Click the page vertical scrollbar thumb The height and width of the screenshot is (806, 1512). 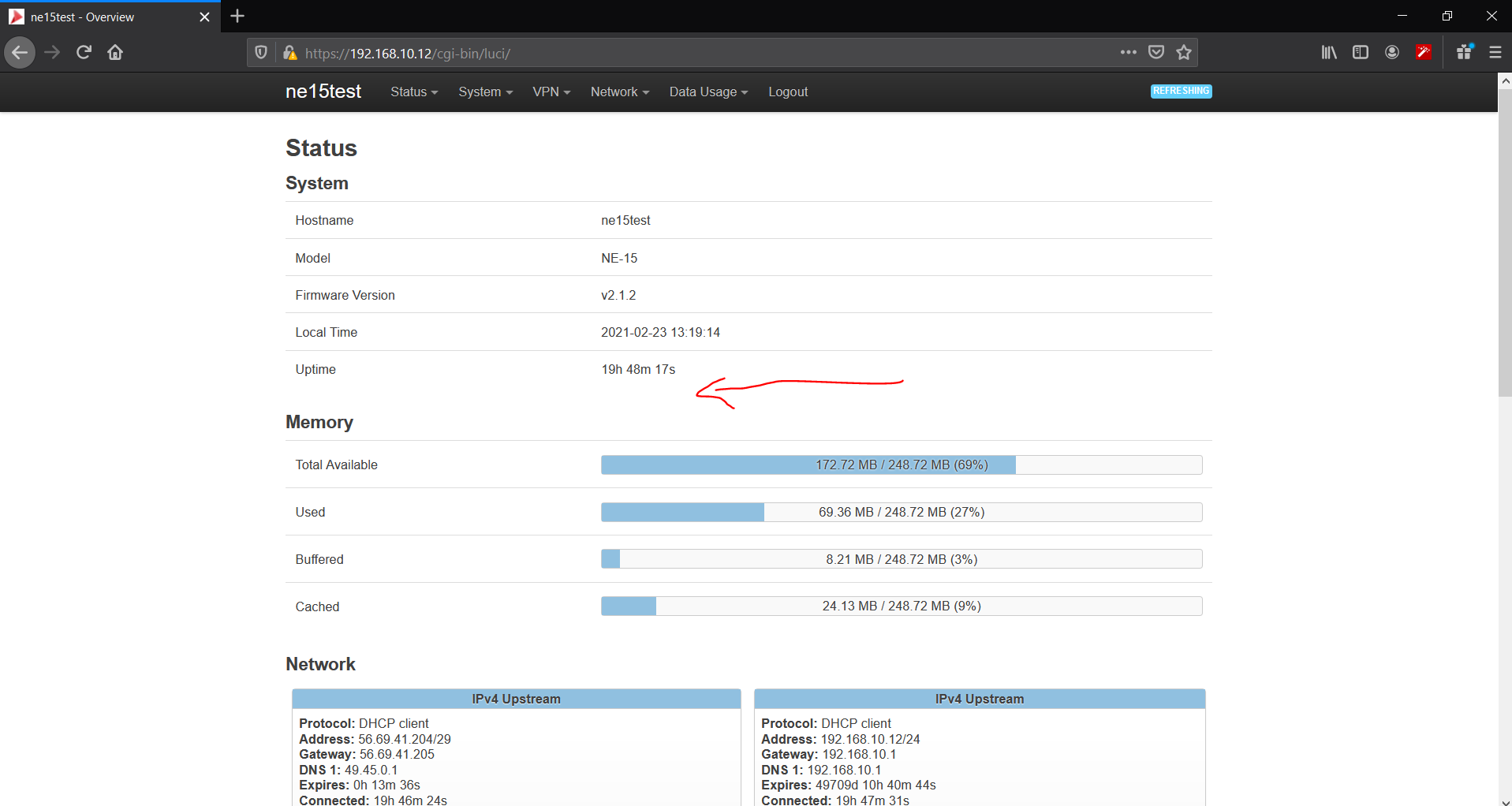1505,243
